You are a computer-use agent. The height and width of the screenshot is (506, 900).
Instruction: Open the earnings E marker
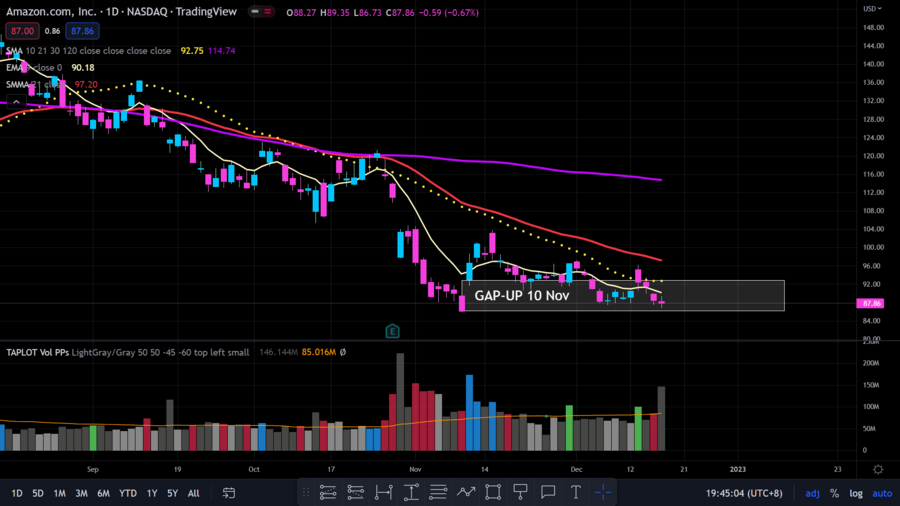[x=392, y=331]
